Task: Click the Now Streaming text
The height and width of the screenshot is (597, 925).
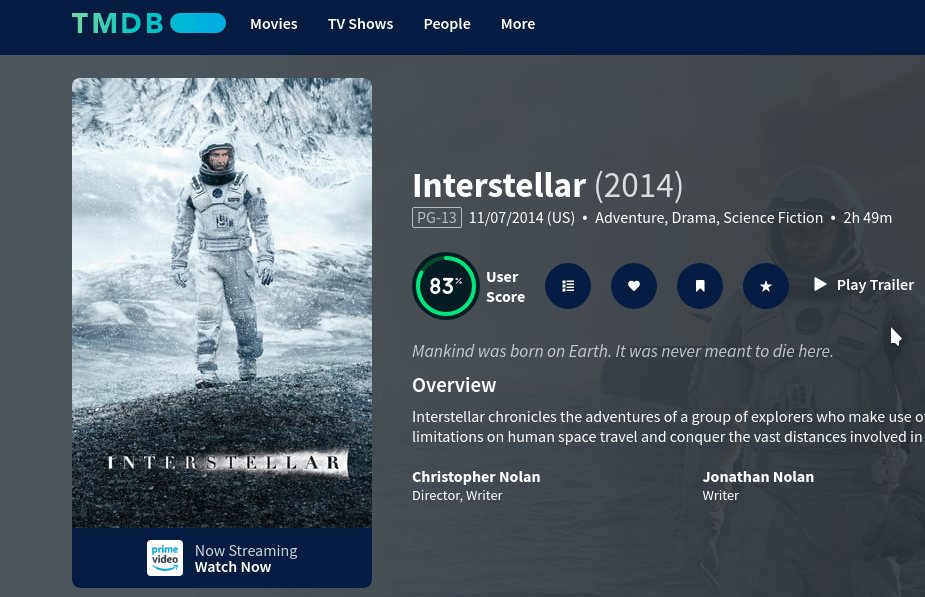Action: click(246, 550)
